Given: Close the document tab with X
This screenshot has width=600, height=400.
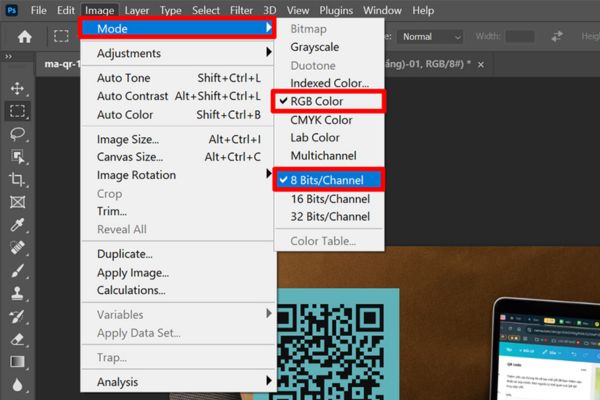Looking at the screenshot, I should 481,65.
